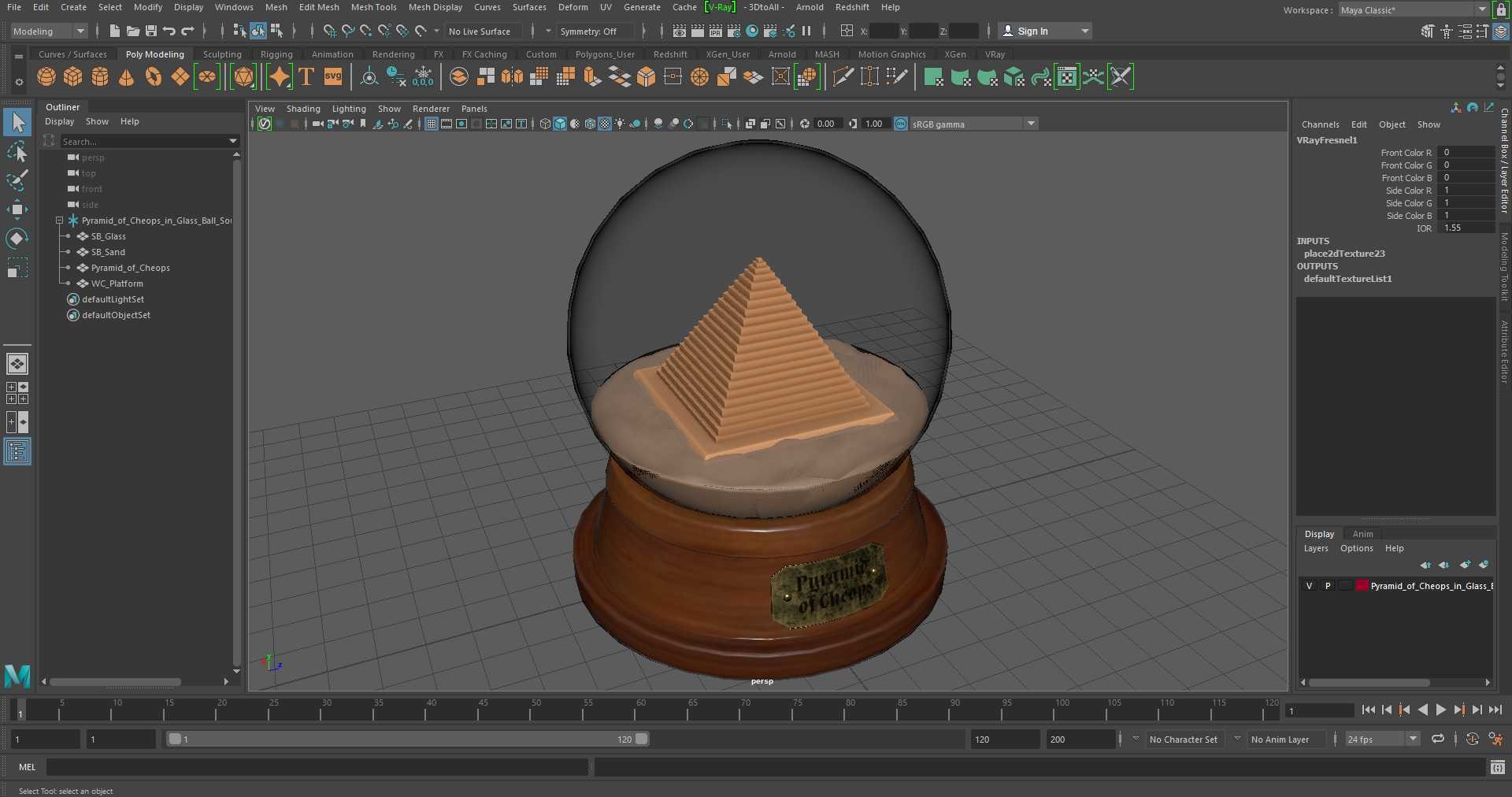Open the Modeling menu set dropdown
Screen dimensions: 1512x797
tap(49, 32)
